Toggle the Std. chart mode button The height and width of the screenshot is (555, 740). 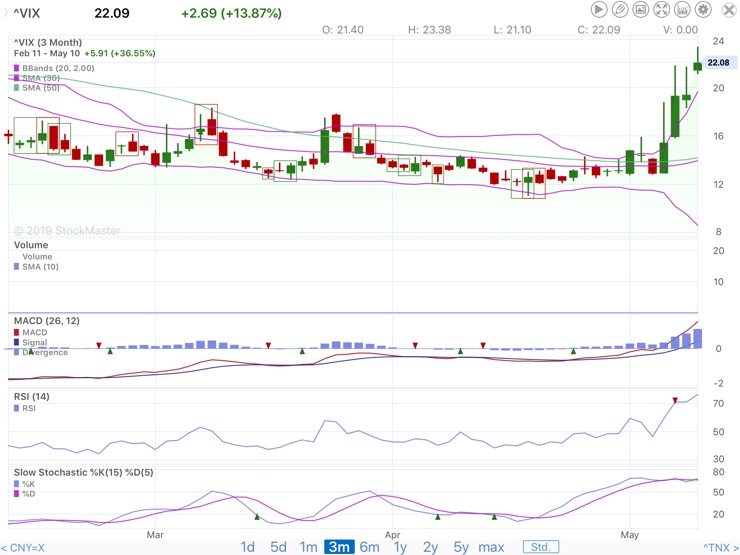point(541,547)
